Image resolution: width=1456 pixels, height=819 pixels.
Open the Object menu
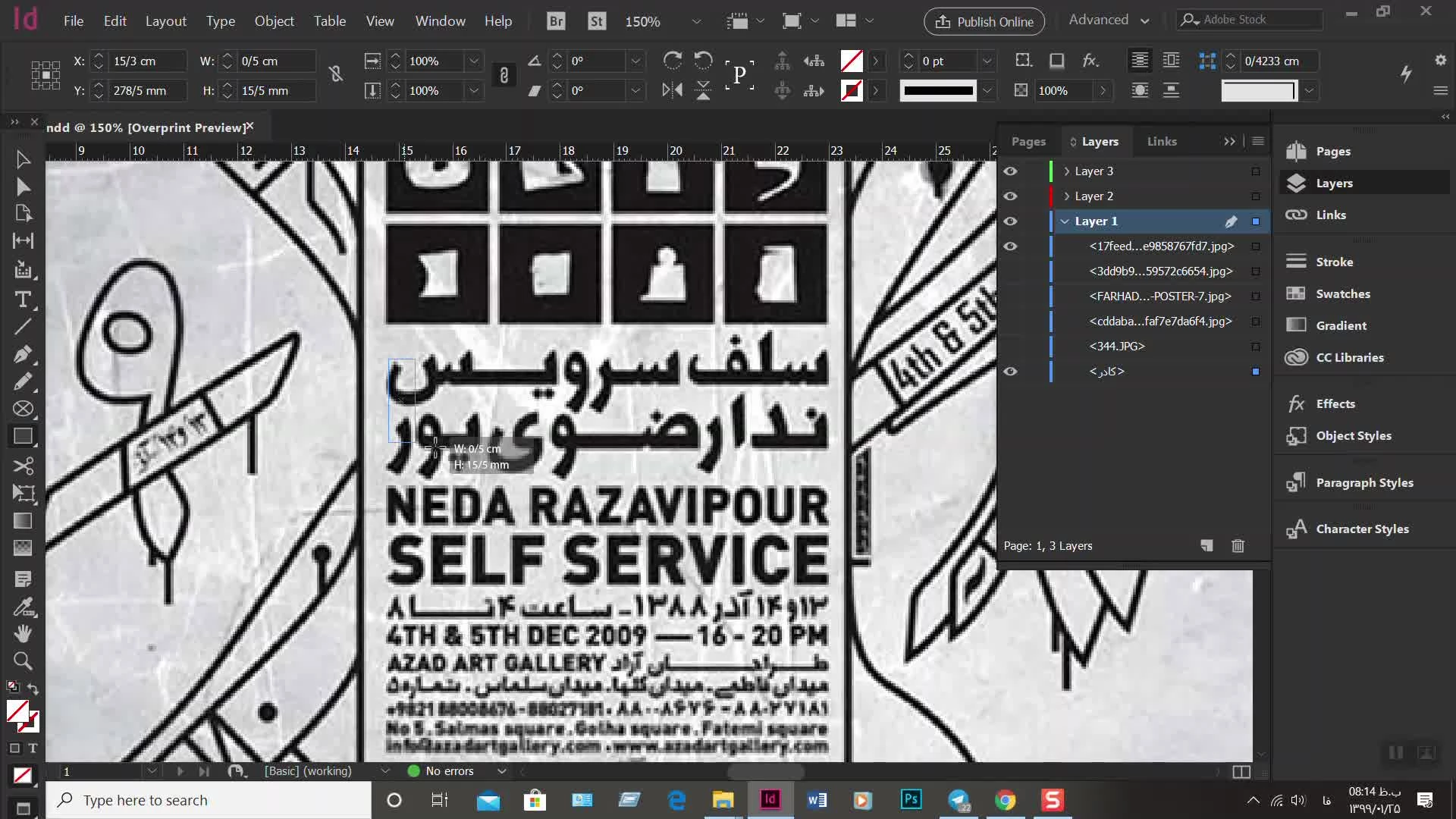point(274,21)
